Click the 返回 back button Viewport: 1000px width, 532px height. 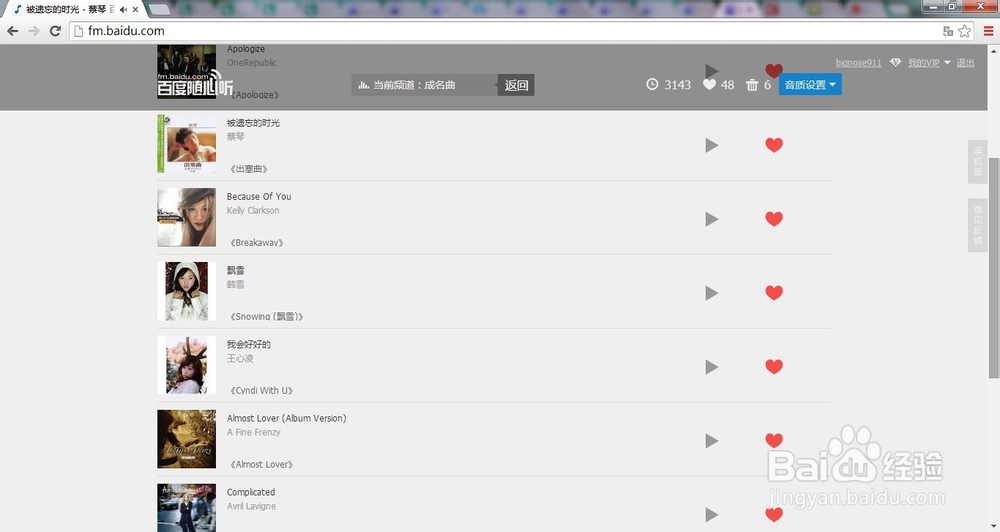(516, 85)
